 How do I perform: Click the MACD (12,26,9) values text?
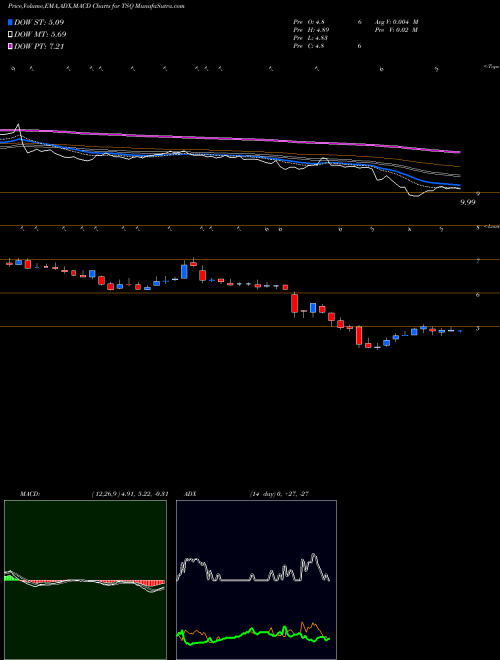(130, 494)
